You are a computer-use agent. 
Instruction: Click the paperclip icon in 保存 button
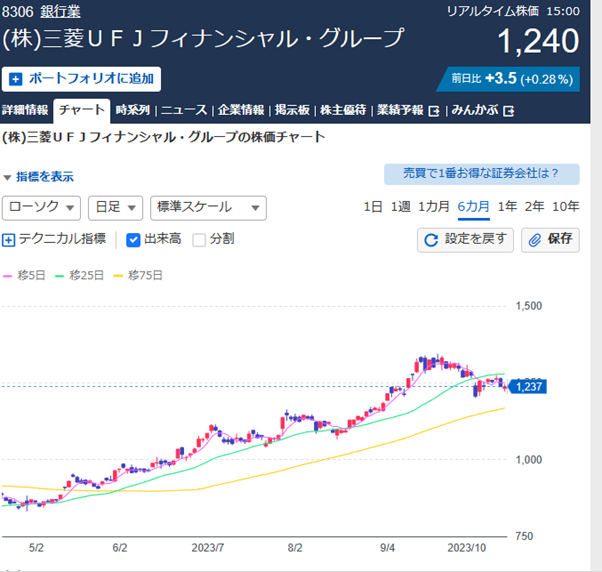(x=535, y=240)
